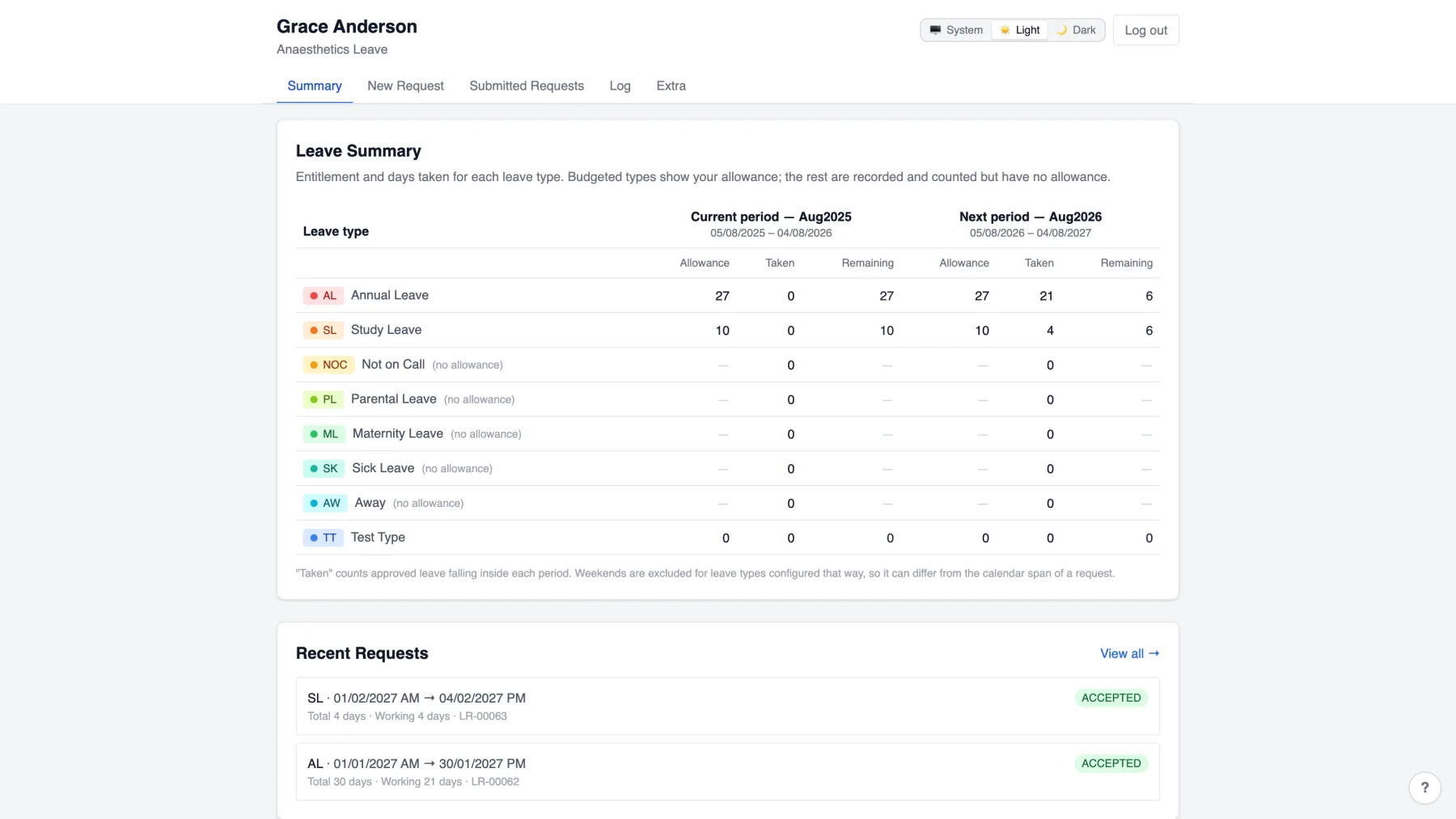
Task: Follow the View all requests link
Action: click(x=1129, y=653)
